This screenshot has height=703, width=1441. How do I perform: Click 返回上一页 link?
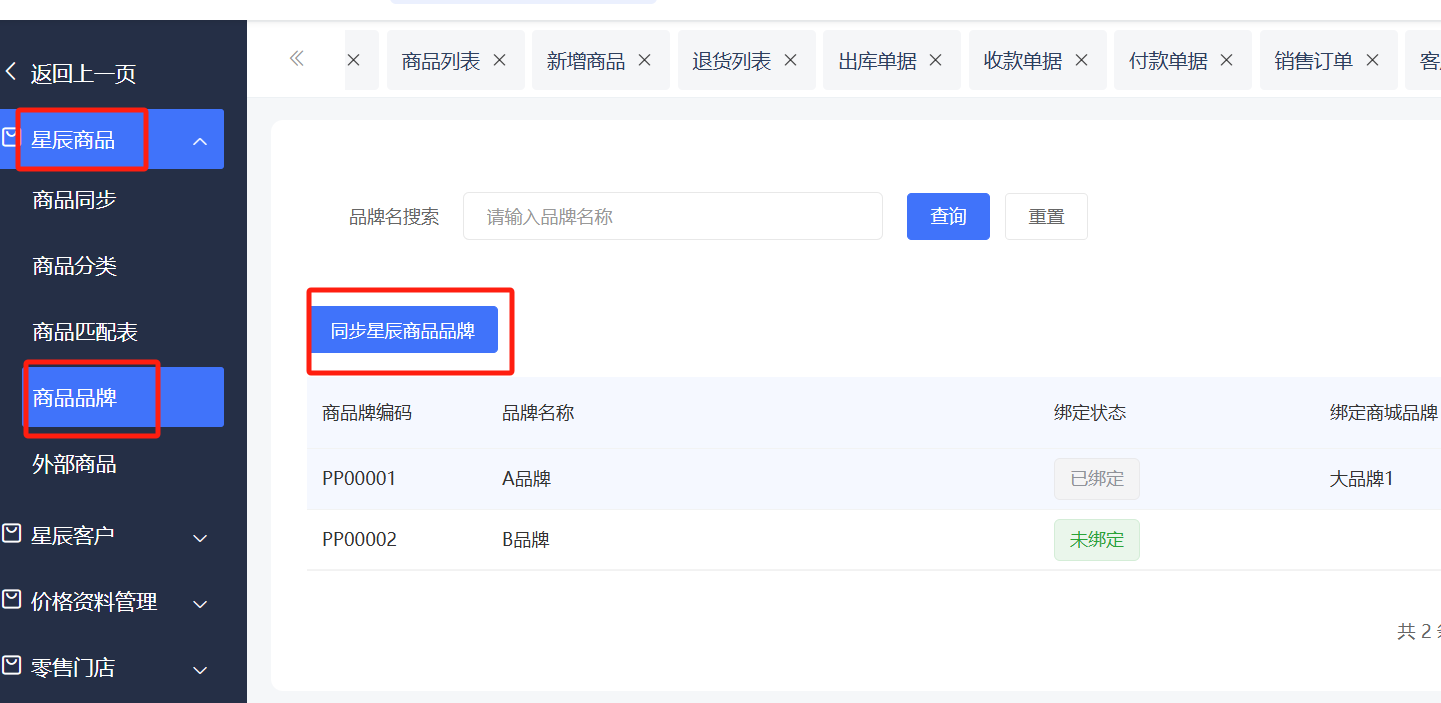tap(83, 73)
